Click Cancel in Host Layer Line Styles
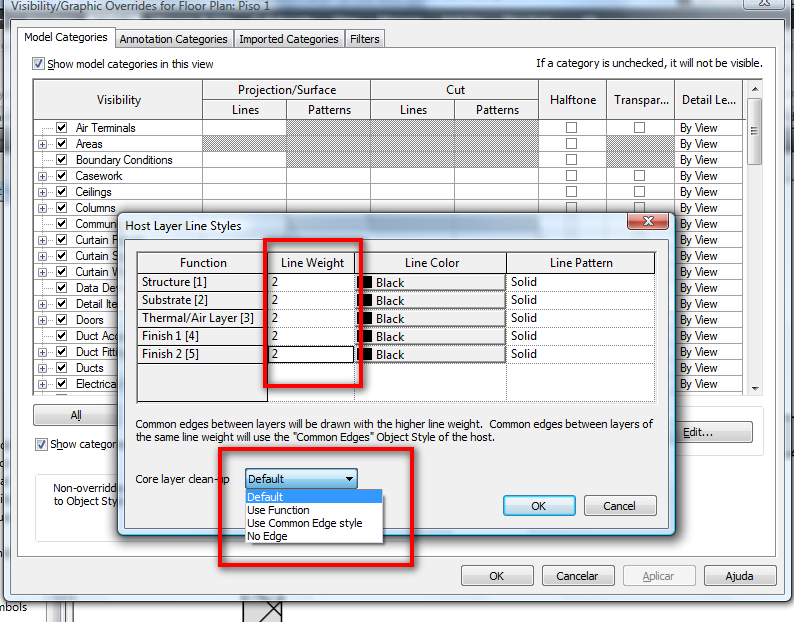 point(620,506)
